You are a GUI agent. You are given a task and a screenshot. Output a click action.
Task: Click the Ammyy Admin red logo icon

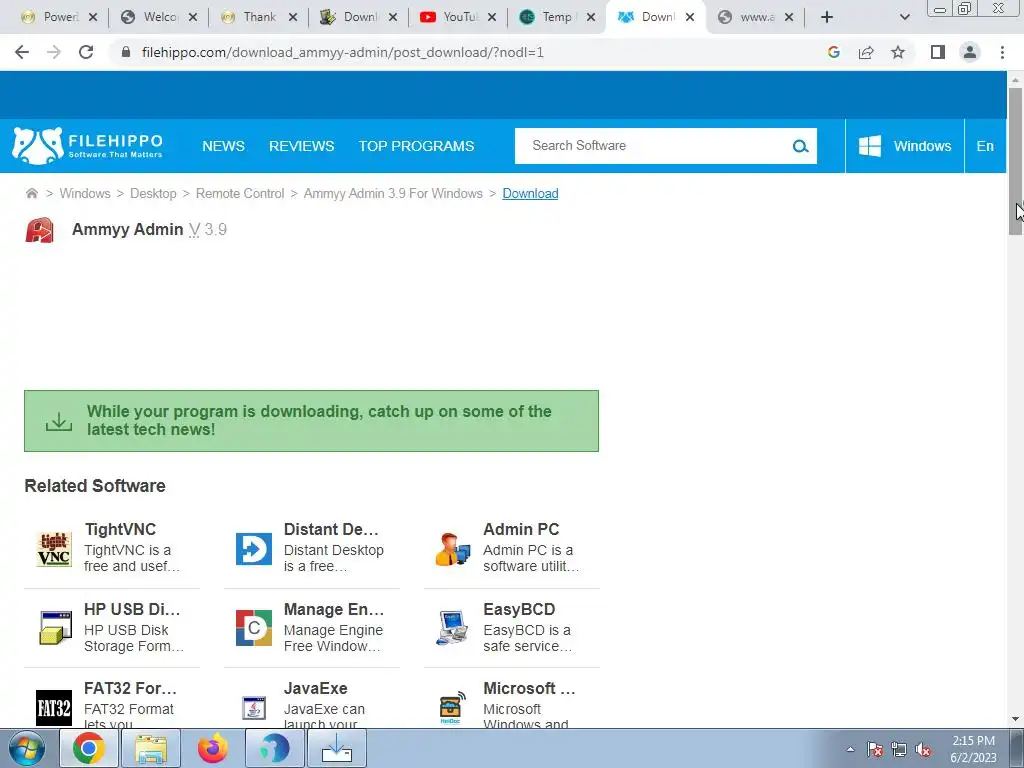(39, 230)
